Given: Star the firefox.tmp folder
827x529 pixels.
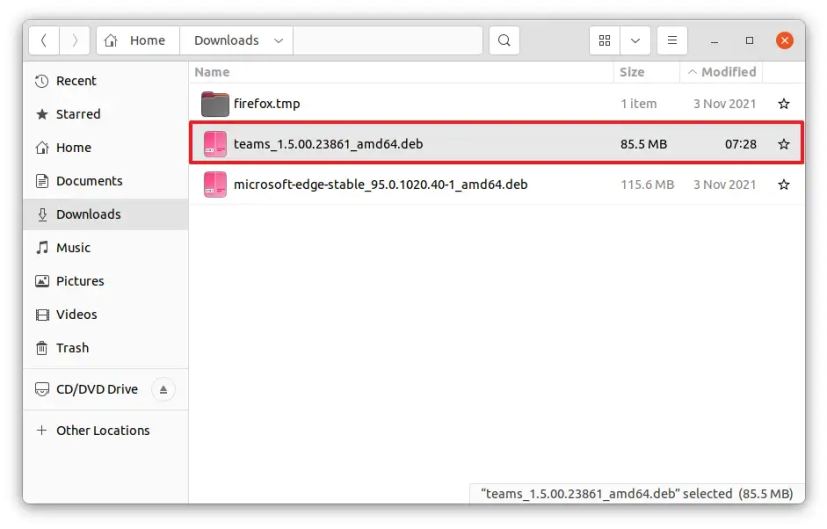Looking at the screenshot, I should pos(784,104).
